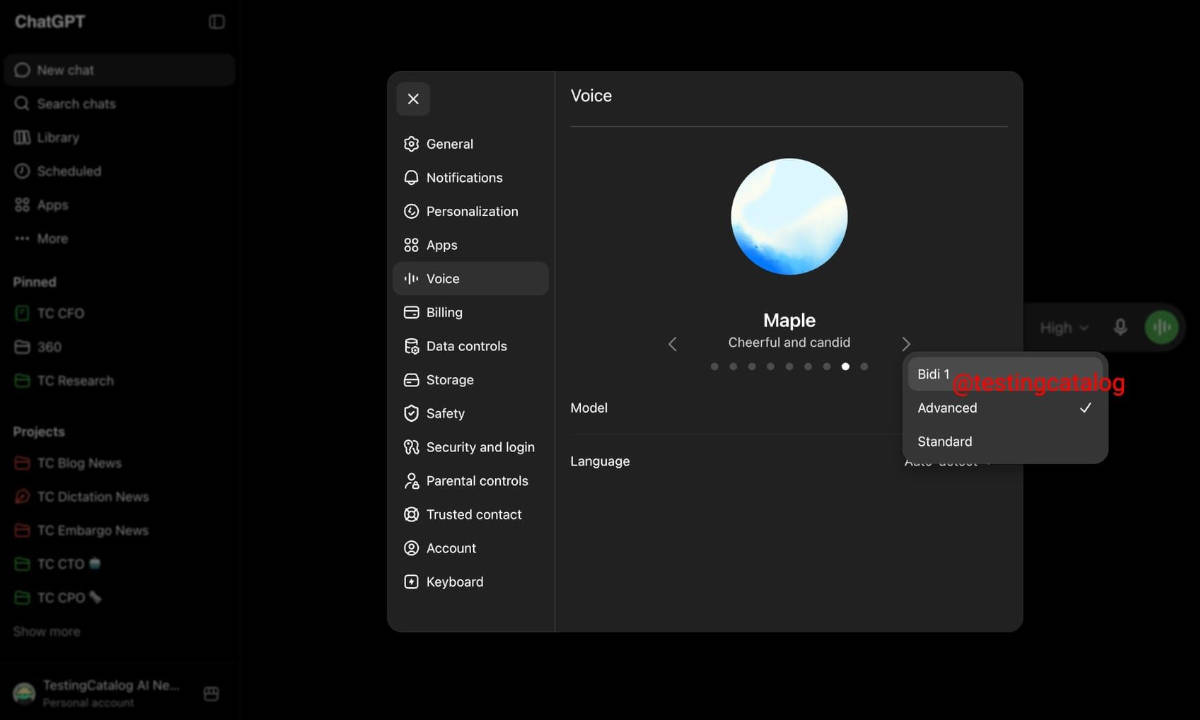Open the Trusted contact tab
Viewport: 1200px width, 720px height.
point(471,514)
